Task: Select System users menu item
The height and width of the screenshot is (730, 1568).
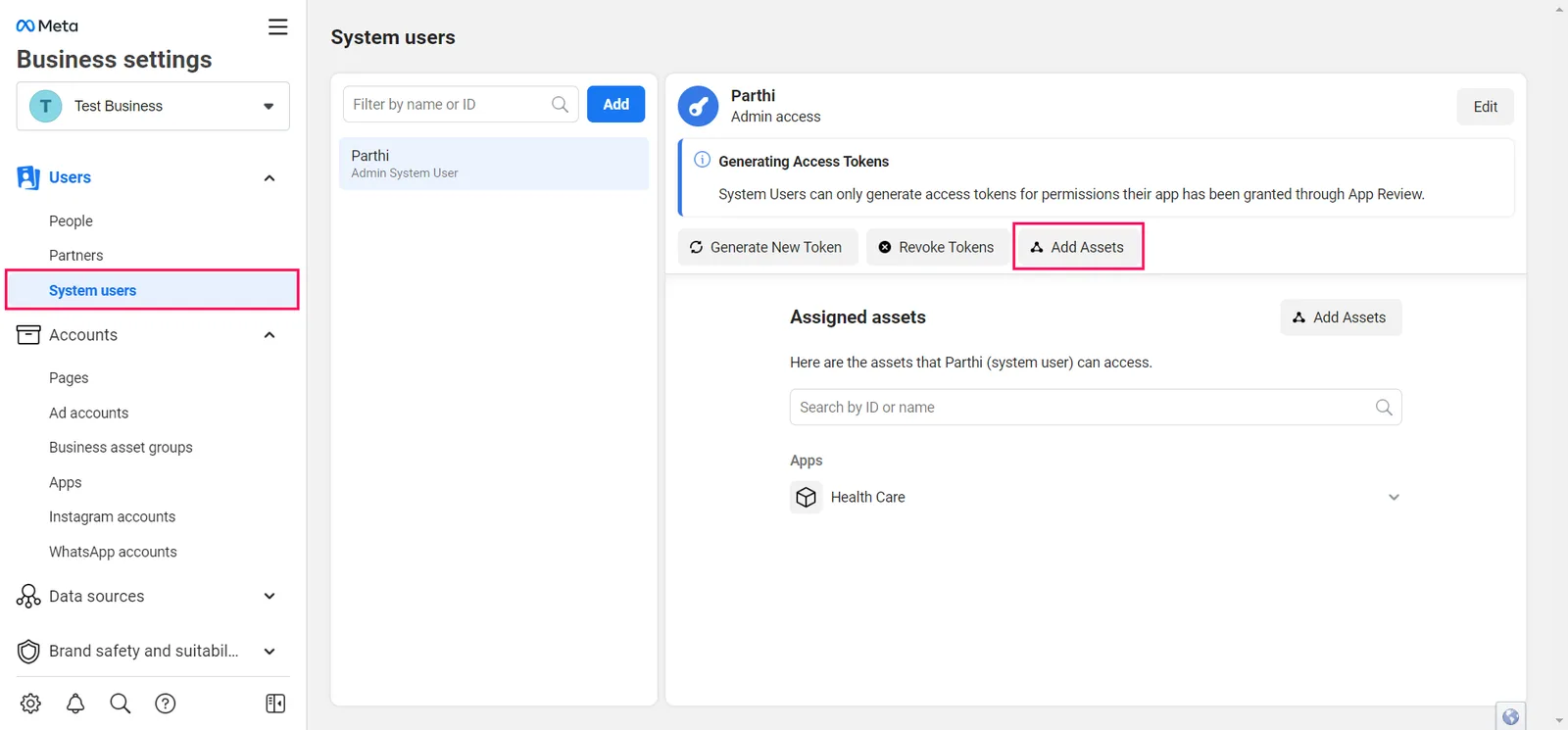Action: [152, 290]
